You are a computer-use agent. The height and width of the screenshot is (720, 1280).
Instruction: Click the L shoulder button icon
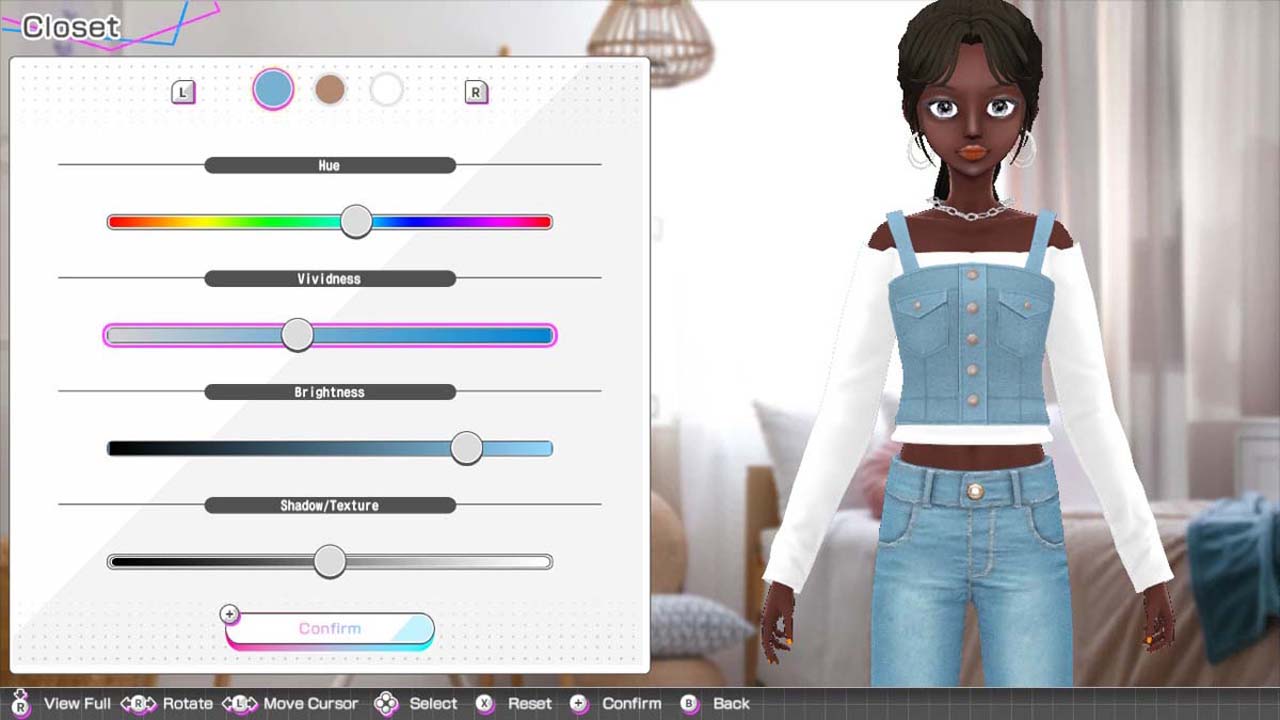[x=182, y=90]
